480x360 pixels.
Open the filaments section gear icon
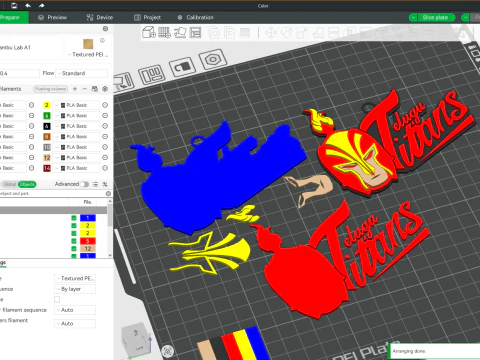(x=105, y=89)
